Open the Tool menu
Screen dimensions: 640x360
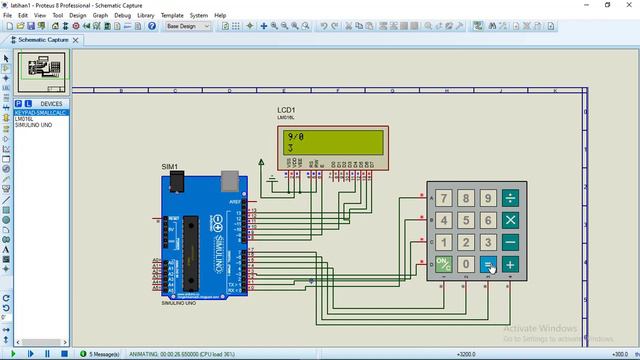click(x=58, y=15)
